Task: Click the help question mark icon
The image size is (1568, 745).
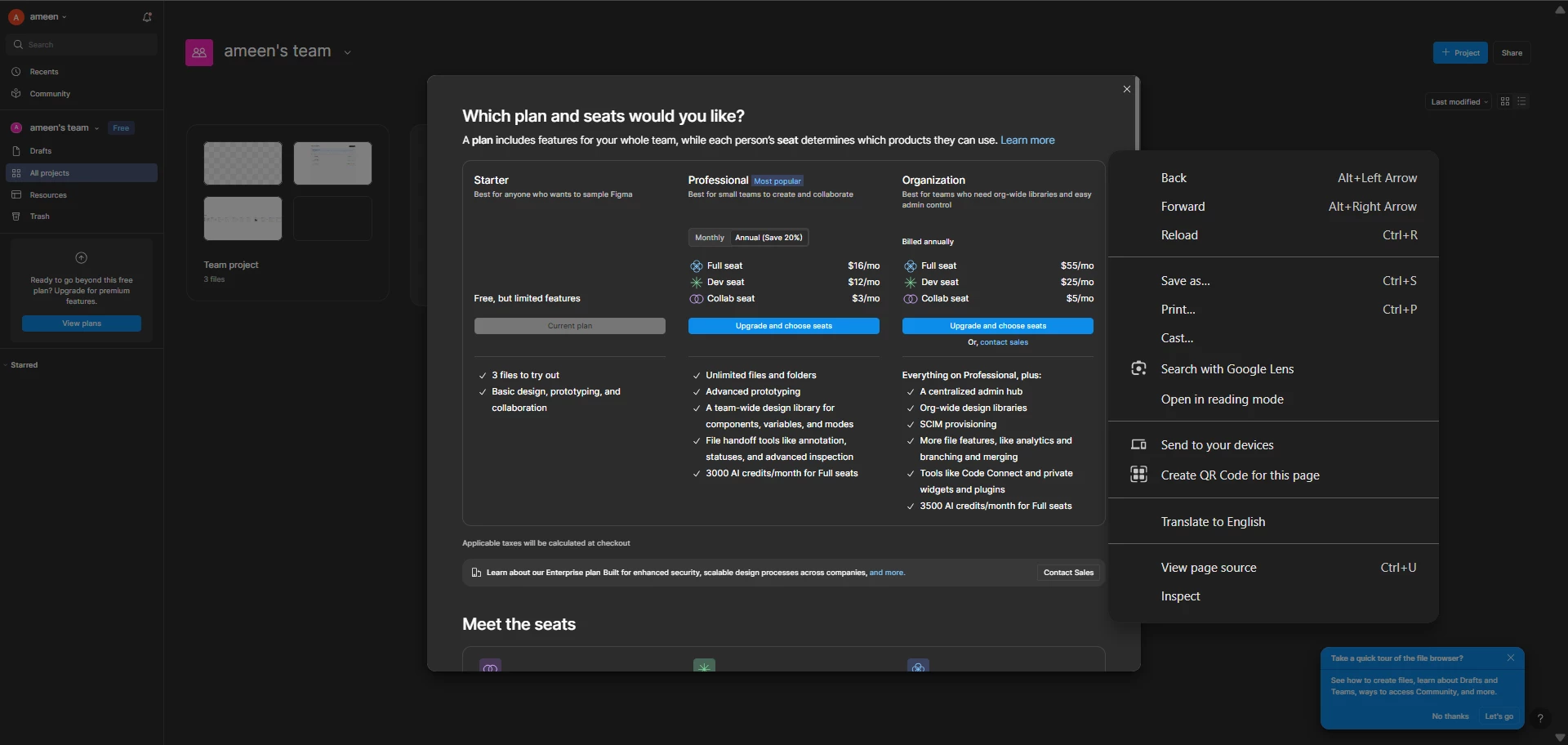Action: pos(1540,719)
